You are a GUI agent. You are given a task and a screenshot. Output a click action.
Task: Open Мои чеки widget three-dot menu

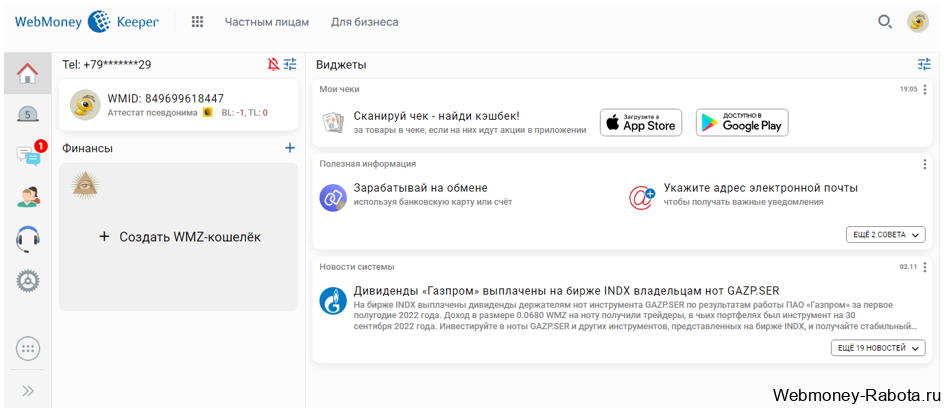[x=925, y=90]
